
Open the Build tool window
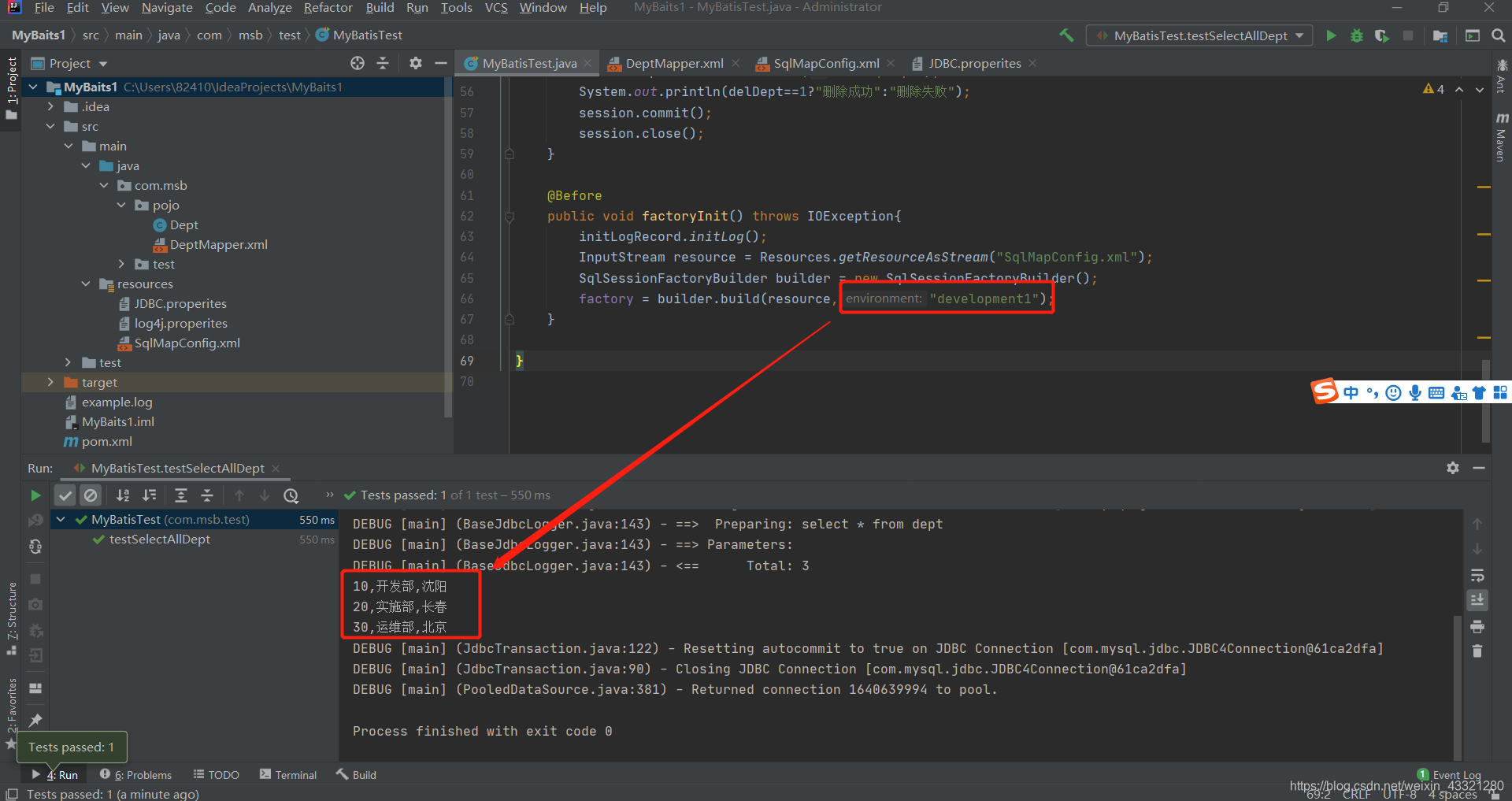[357, 775]
